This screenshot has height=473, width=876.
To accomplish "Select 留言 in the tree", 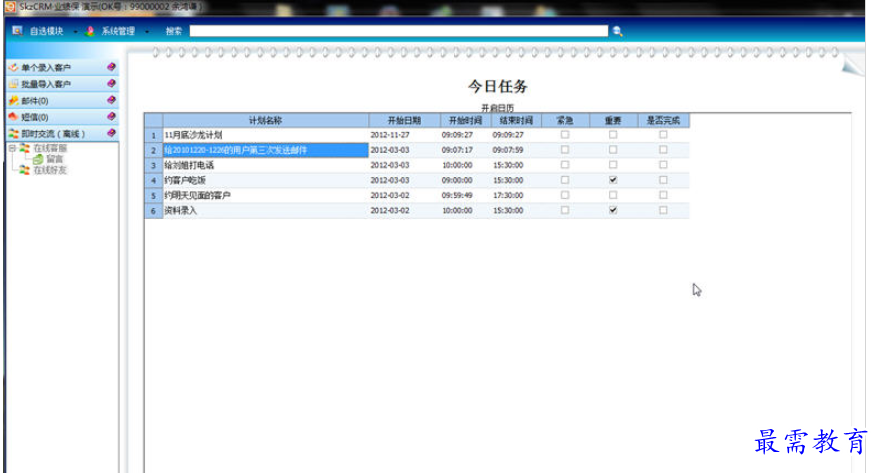I will 54,159.
